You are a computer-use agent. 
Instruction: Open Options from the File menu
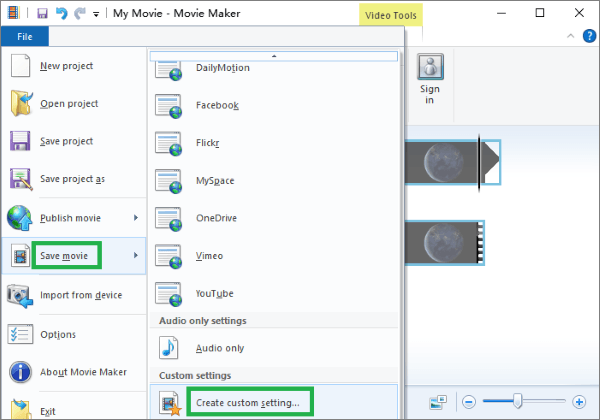click(58, 335)
